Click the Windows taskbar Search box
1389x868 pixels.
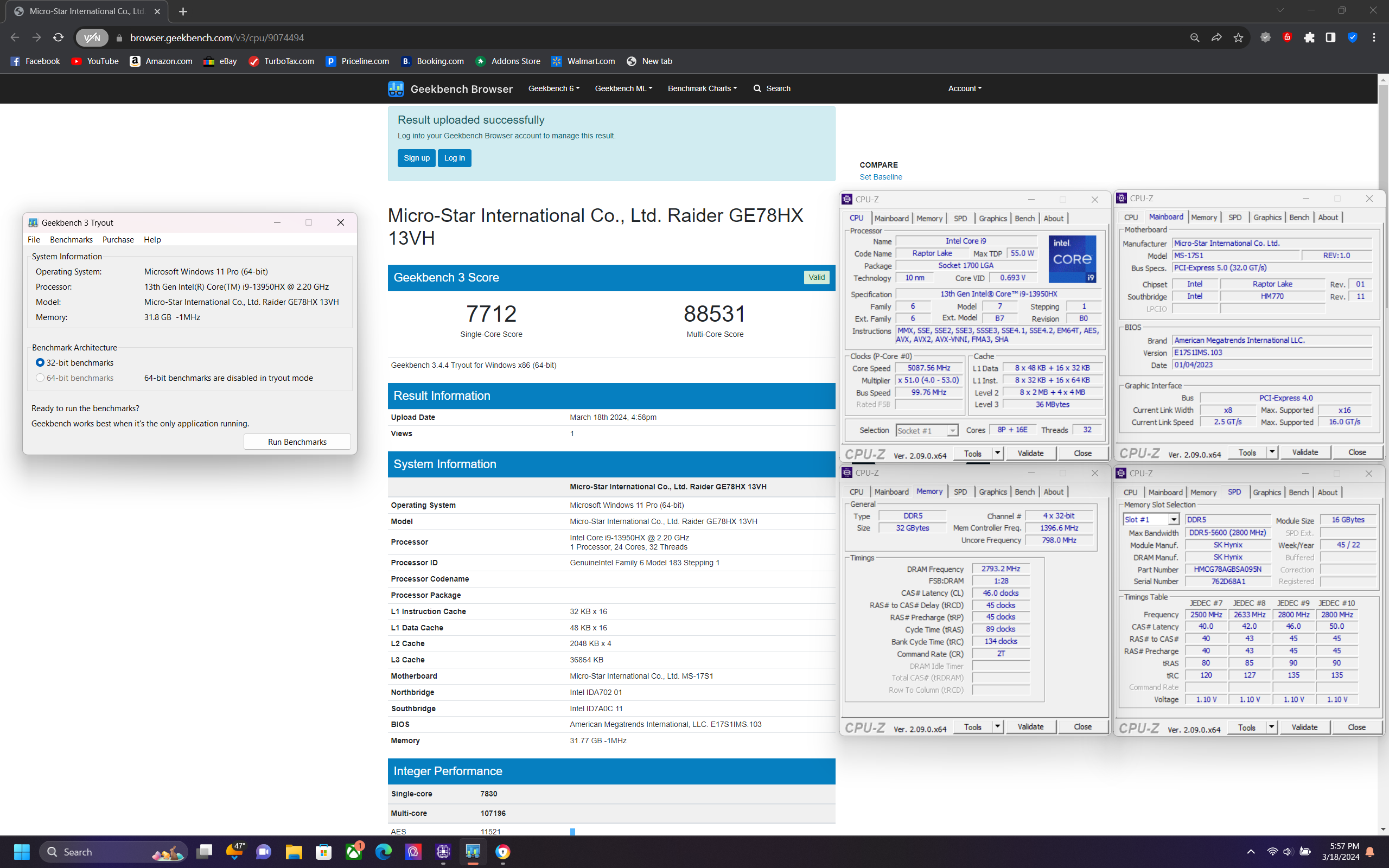click(x=113, y=851)
